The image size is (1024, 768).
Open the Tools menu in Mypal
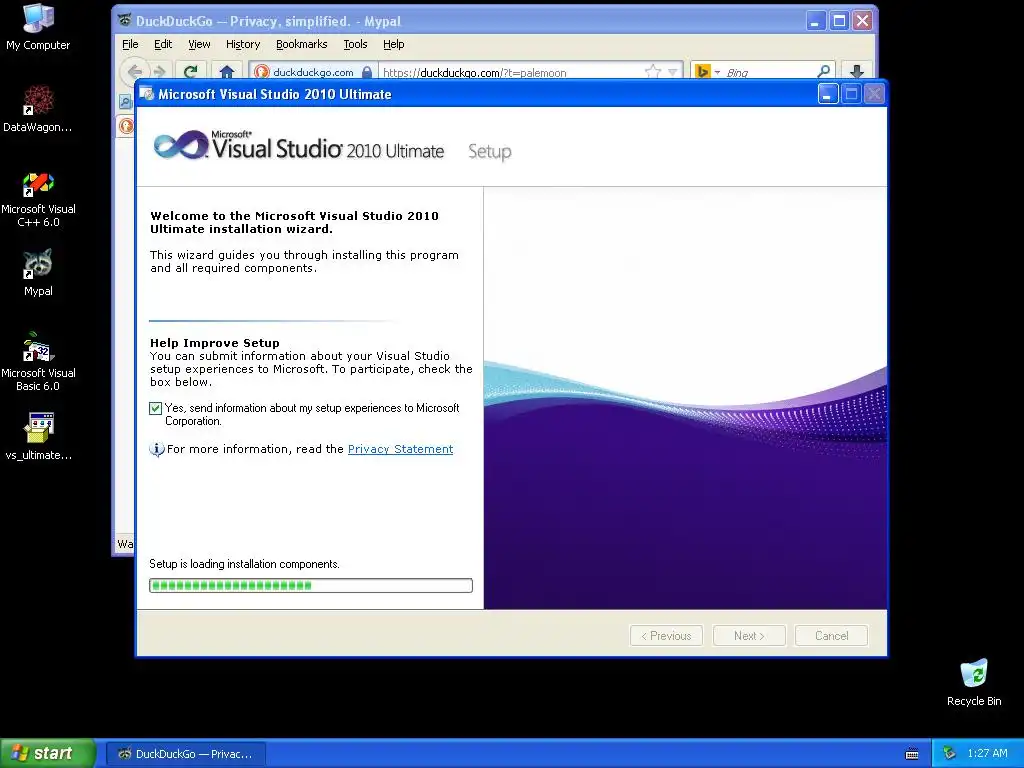pyautogui.click(x=355, y=44)
